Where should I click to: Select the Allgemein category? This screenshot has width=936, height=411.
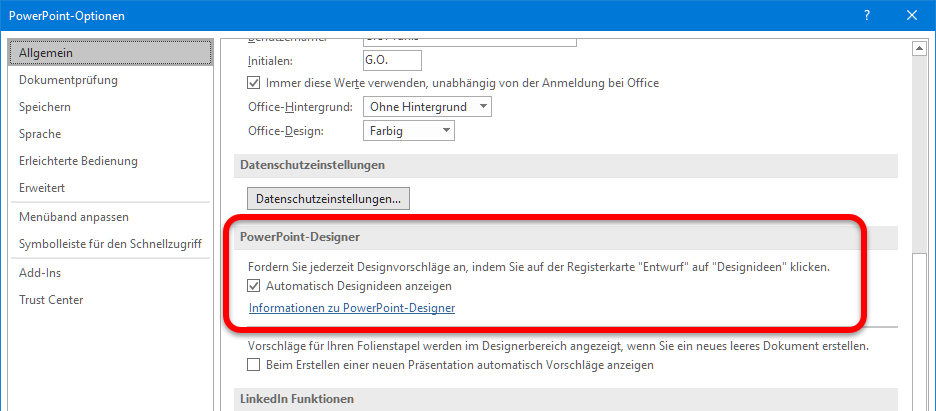coord(110,52)
